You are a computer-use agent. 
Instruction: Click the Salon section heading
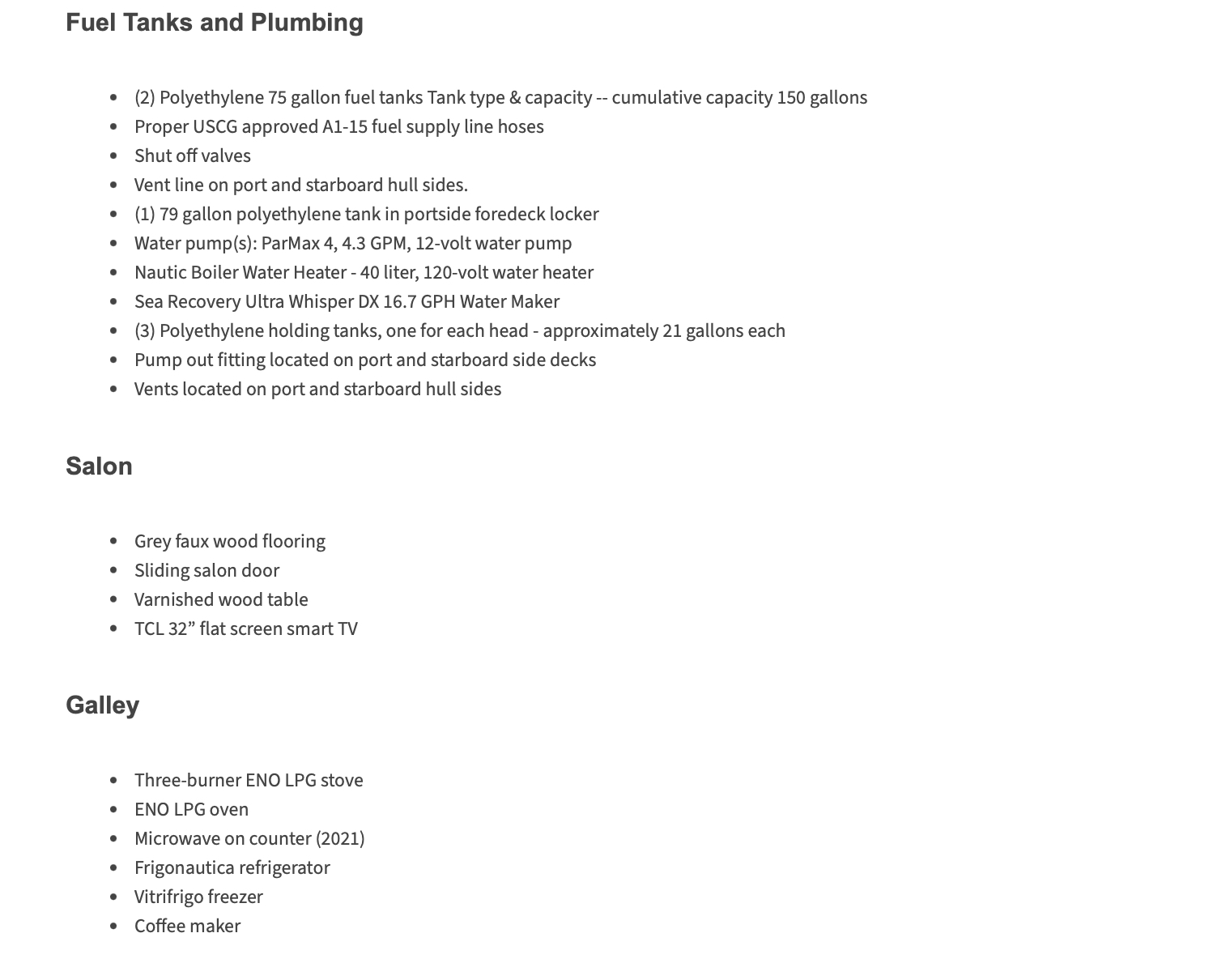(99, 467)
